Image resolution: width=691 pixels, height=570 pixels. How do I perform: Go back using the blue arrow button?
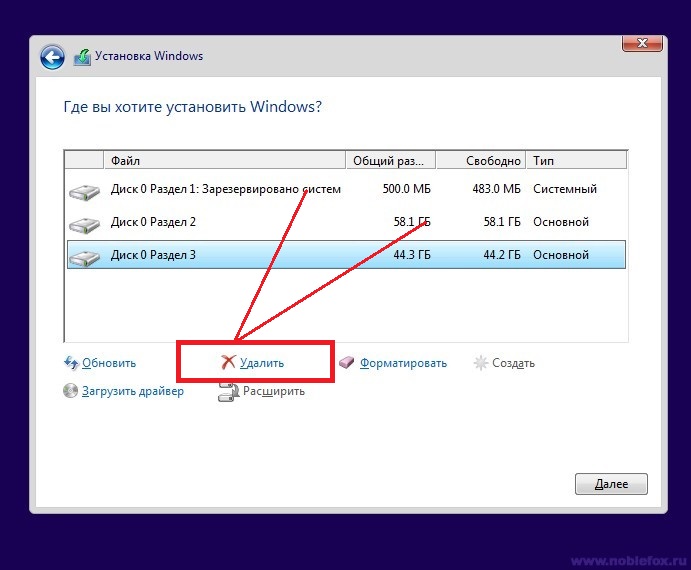click(x=52, y=57)
